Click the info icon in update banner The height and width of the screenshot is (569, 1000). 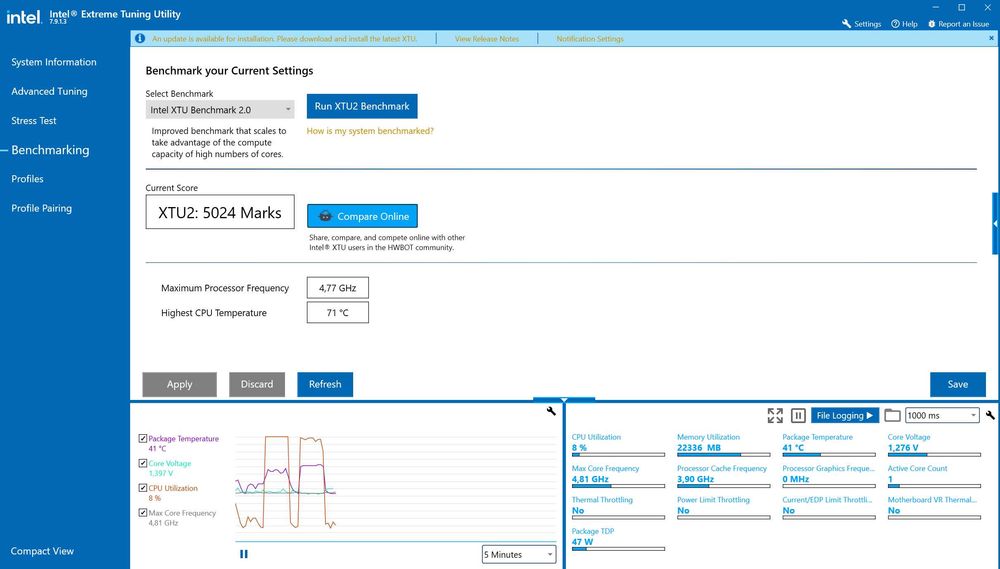click(140, 38)
